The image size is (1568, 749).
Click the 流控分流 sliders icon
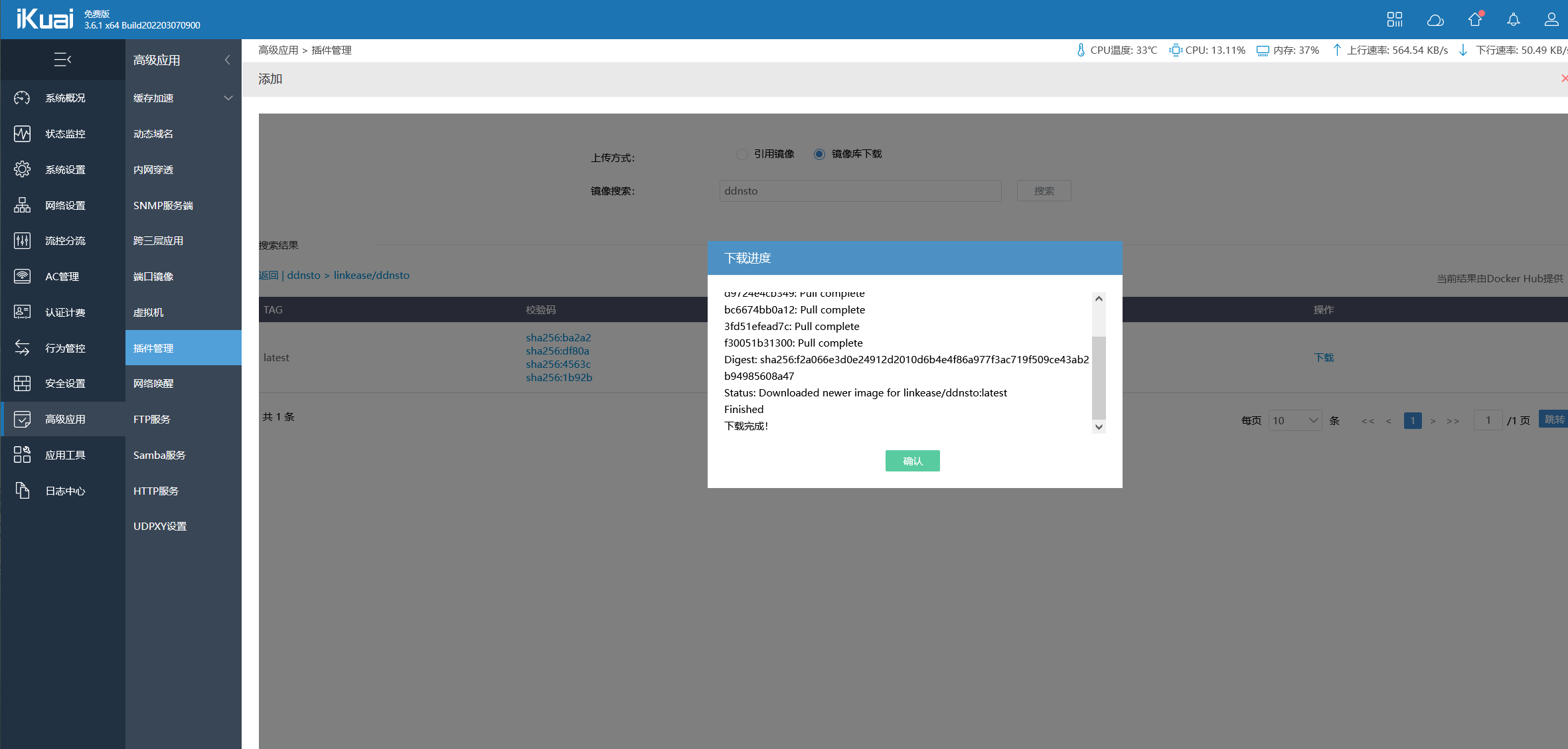[22, 240]
